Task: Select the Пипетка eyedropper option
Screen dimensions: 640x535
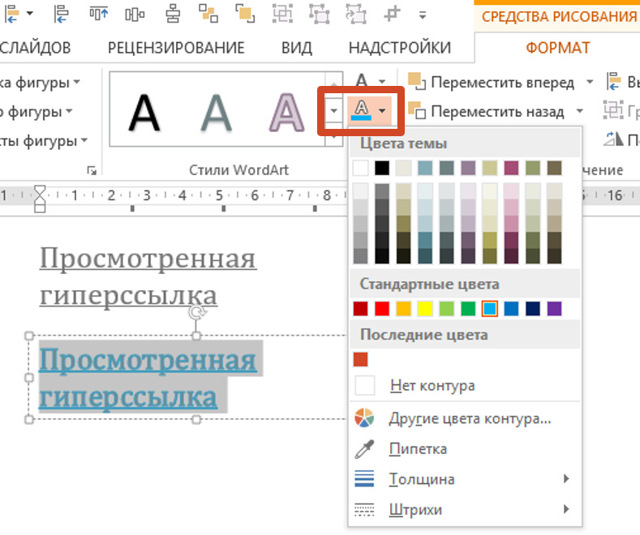Action: click(465, 449)
